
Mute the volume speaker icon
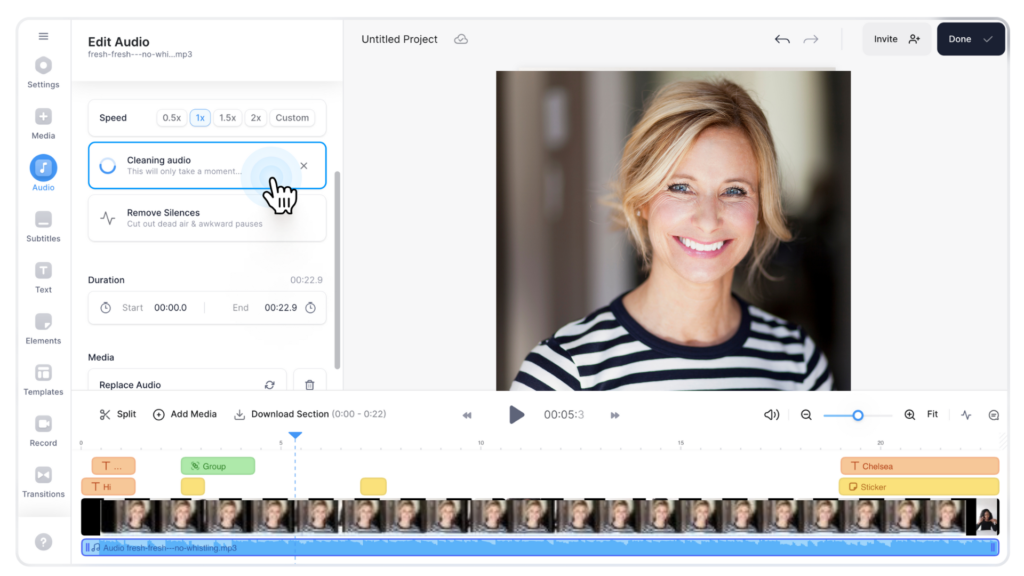pos(771,415)
